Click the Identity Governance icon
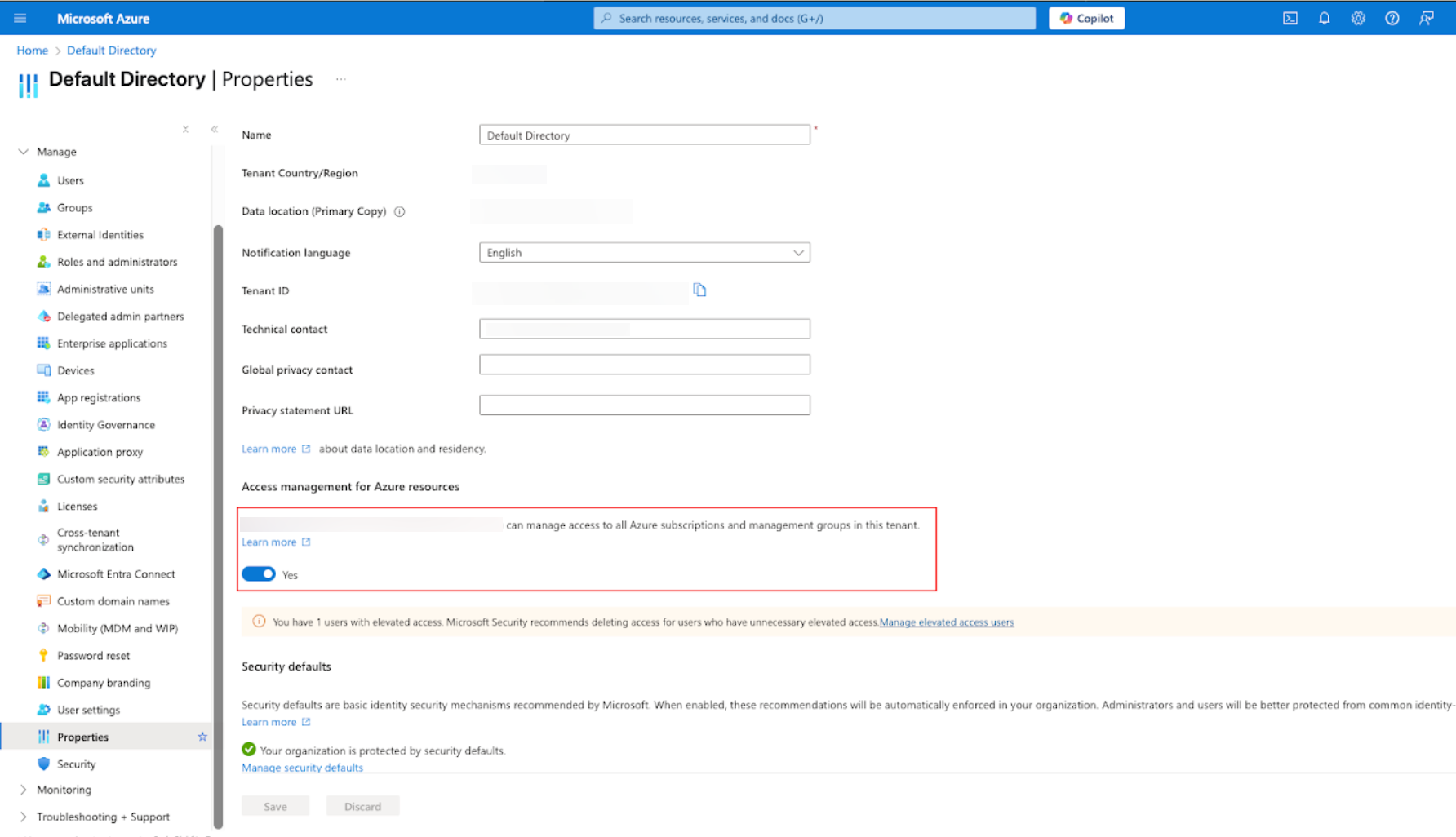The width and height of the screenshot is (1456, 837). 44,424
